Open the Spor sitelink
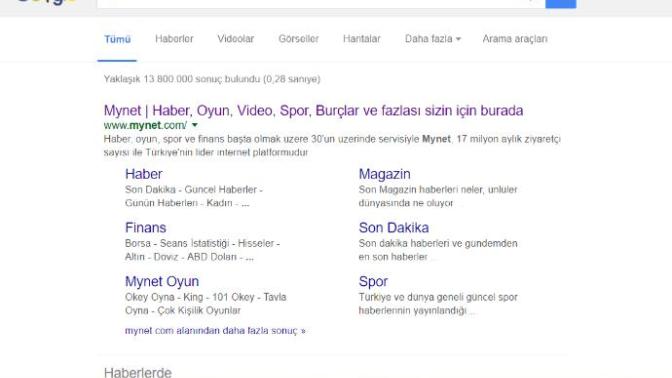672x378 pixels. click(373, 282)
